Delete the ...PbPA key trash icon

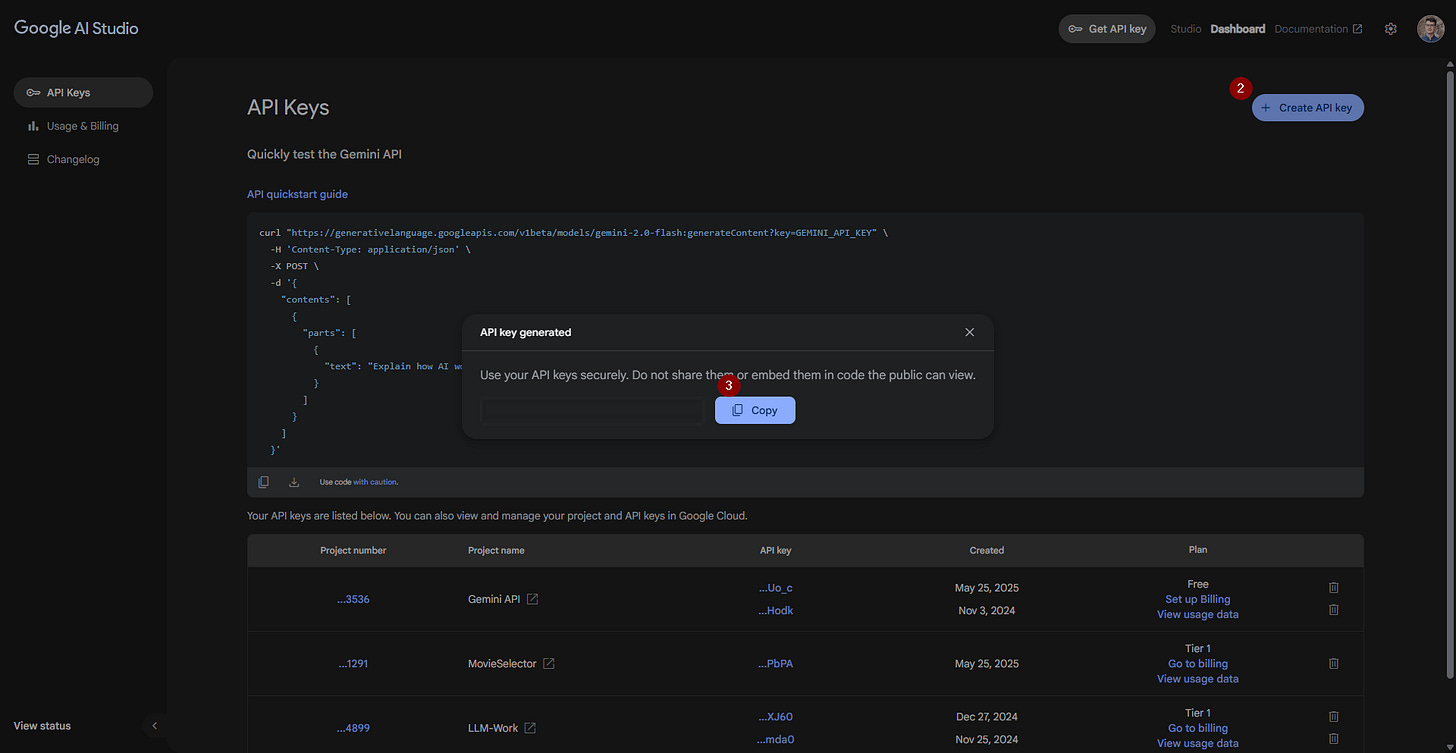[x=1333, y=663]
